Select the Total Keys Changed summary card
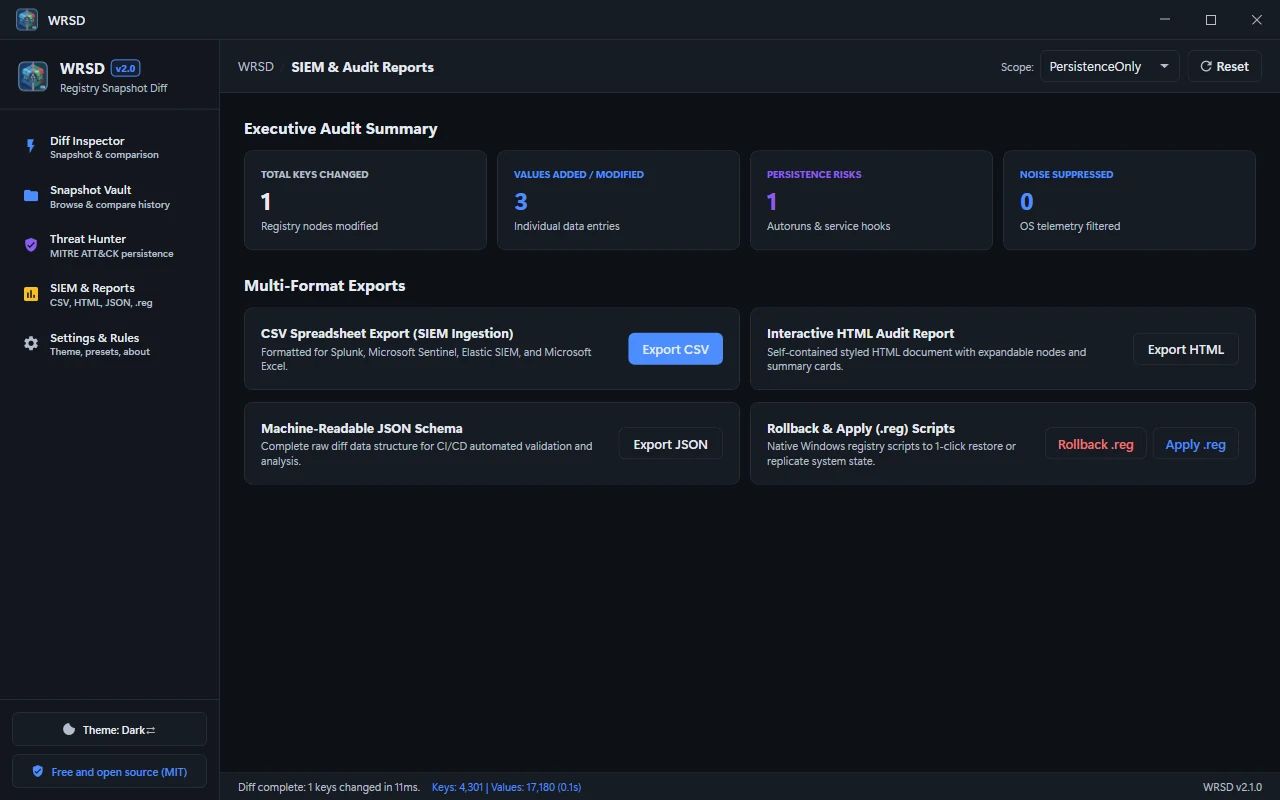The height and width of the screenshot is (800, 1280). [x=365, y=200]
